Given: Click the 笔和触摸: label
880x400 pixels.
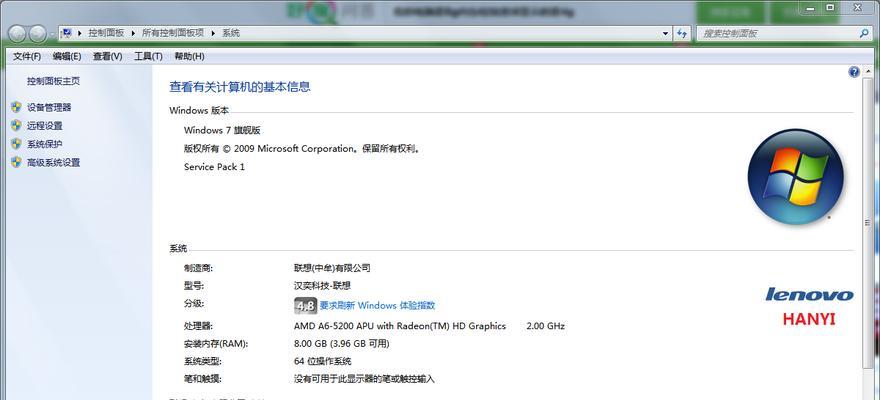Looking at the screenshot, I should 203,379.
